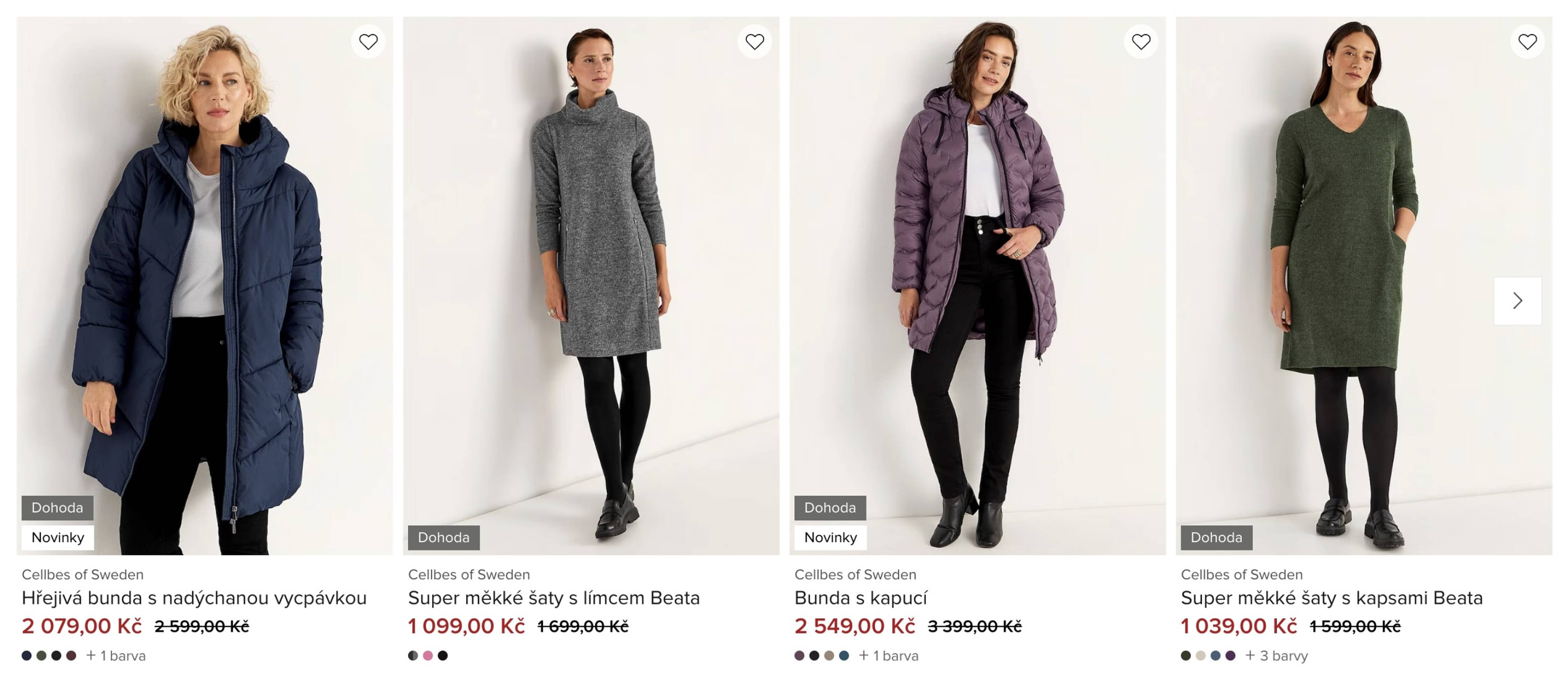The width and height of the screenshot is (1568, 699).
Task: Select the pink color swatch under the grey dress
Action: tap(428, 656)
